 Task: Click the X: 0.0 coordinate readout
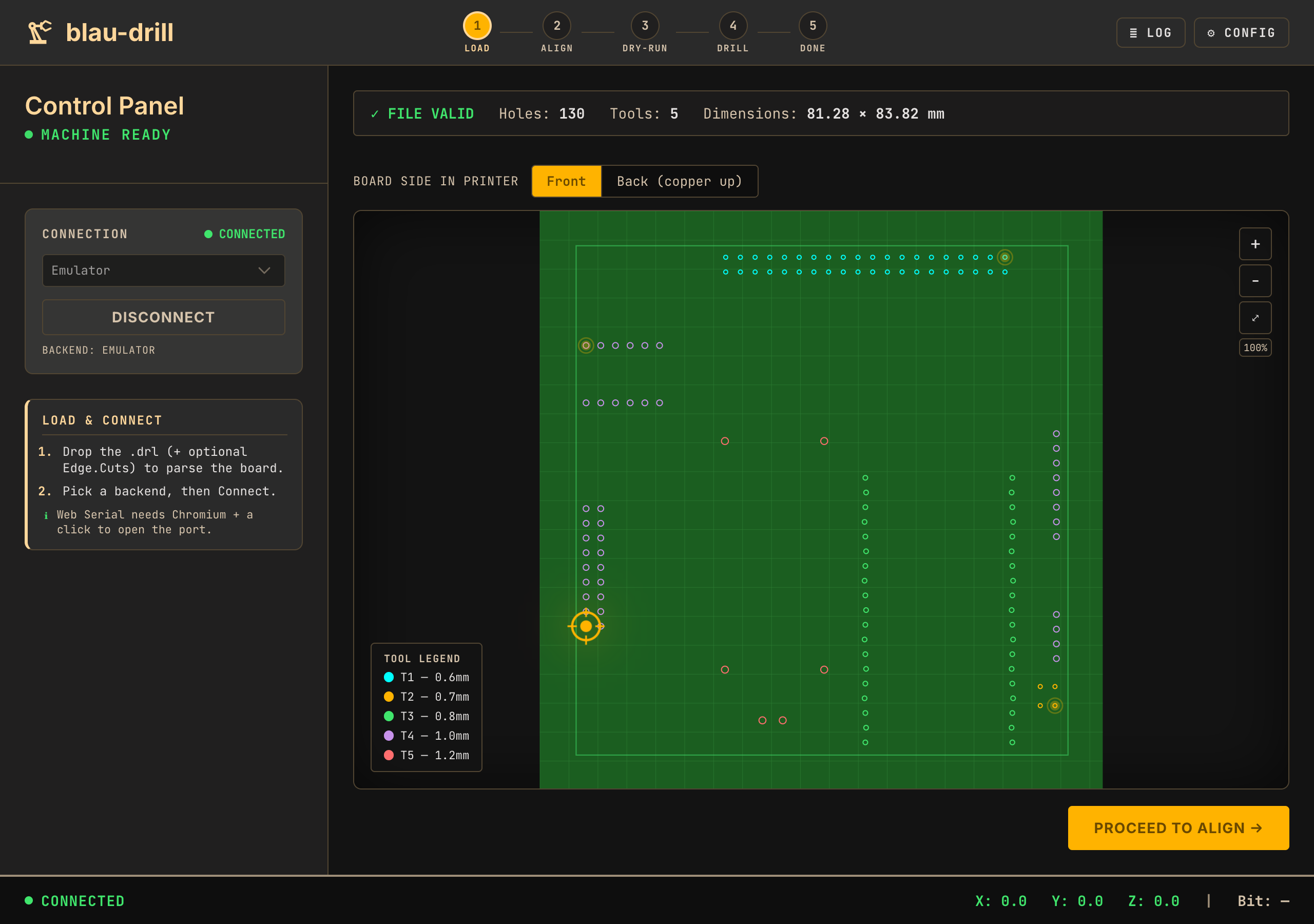[1000, 900]
